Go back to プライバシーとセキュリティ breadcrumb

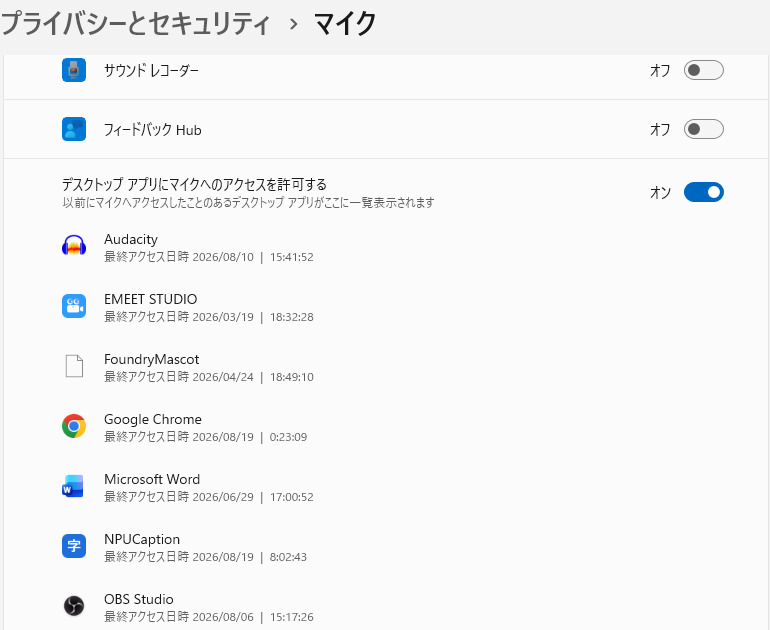(135, 24)
